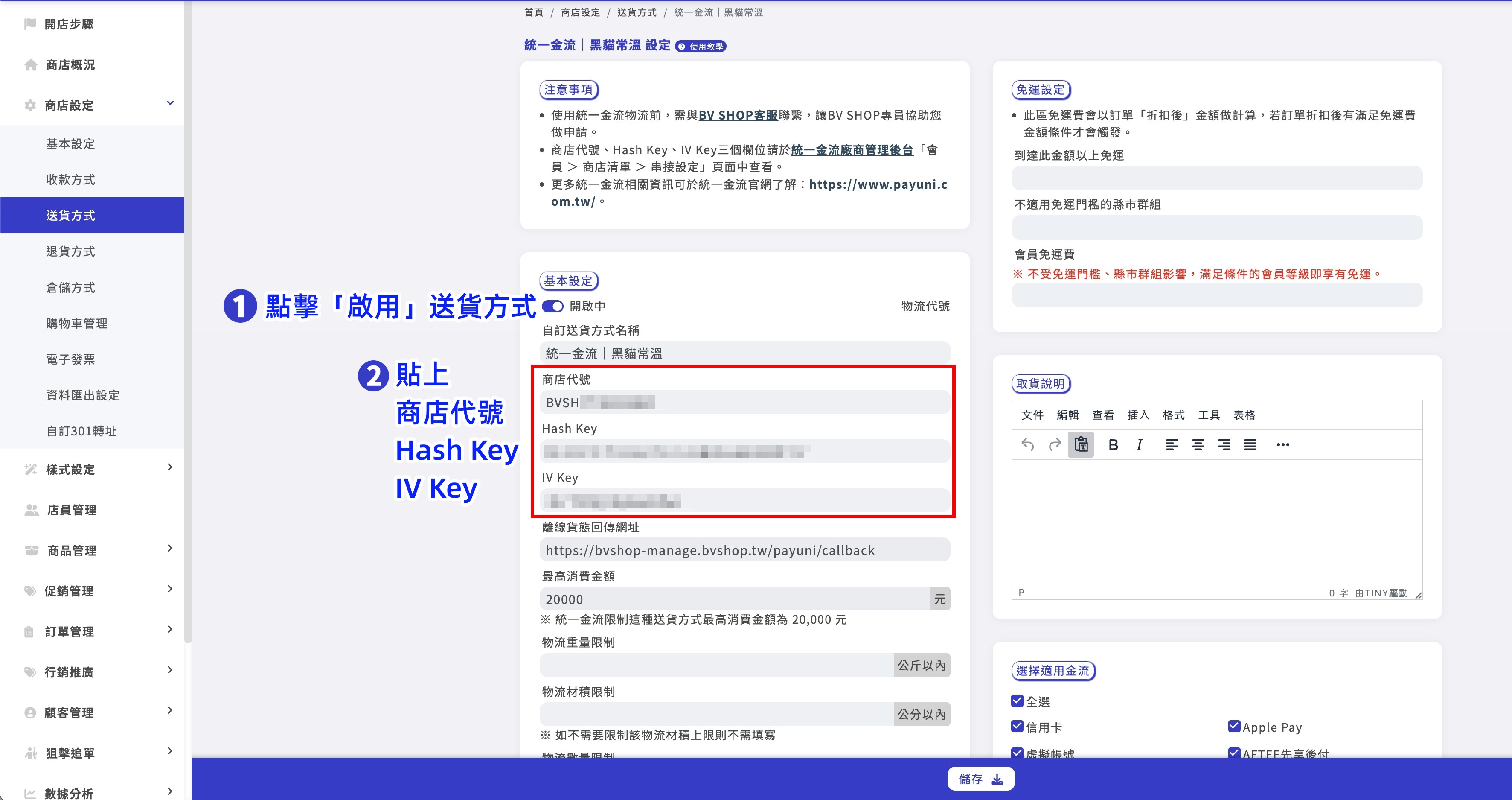Open the 插入 menu in the editor

tap(1138, 415)
